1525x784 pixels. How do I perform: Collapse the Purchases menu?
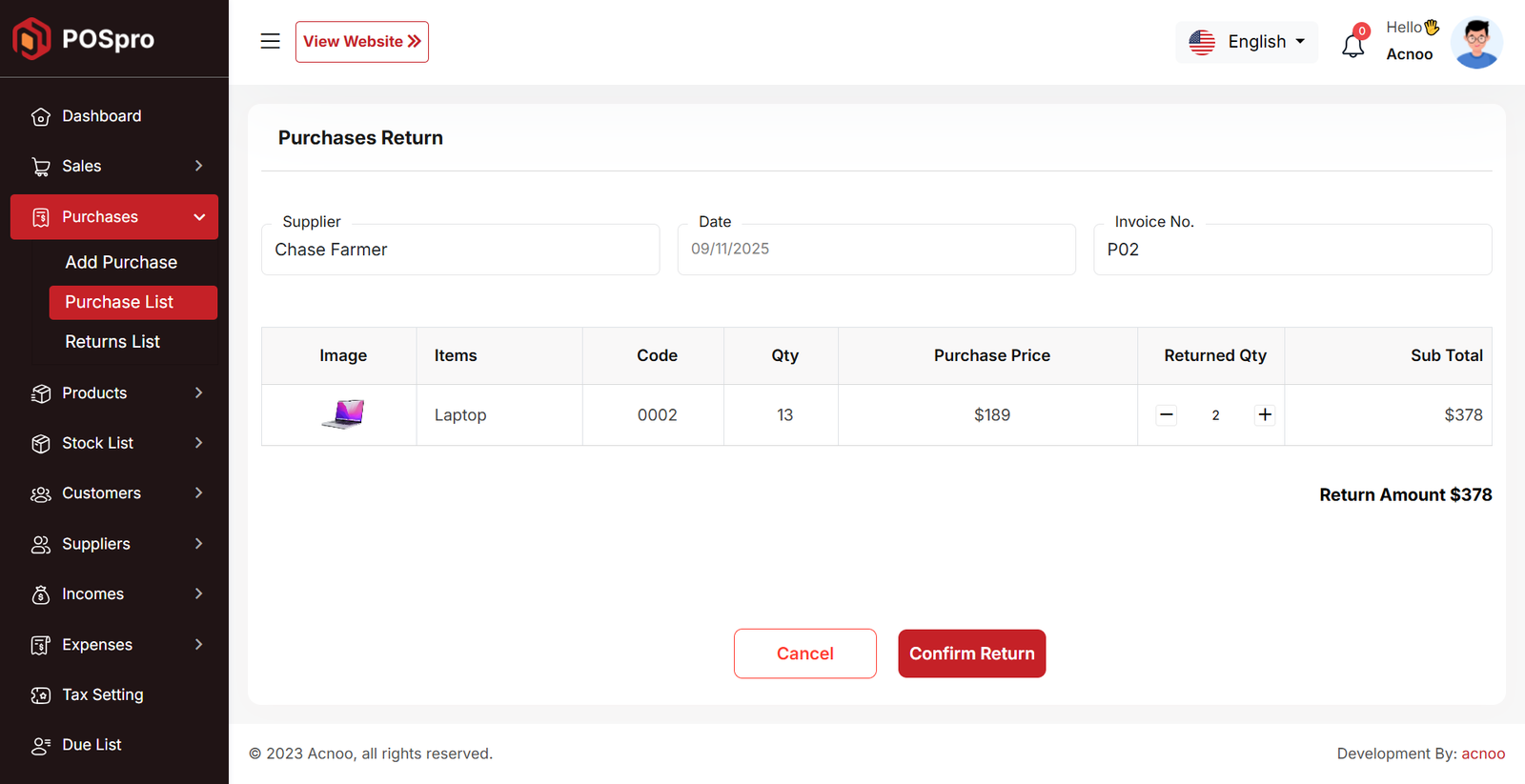pyautogui.click(x=199, y=217)
